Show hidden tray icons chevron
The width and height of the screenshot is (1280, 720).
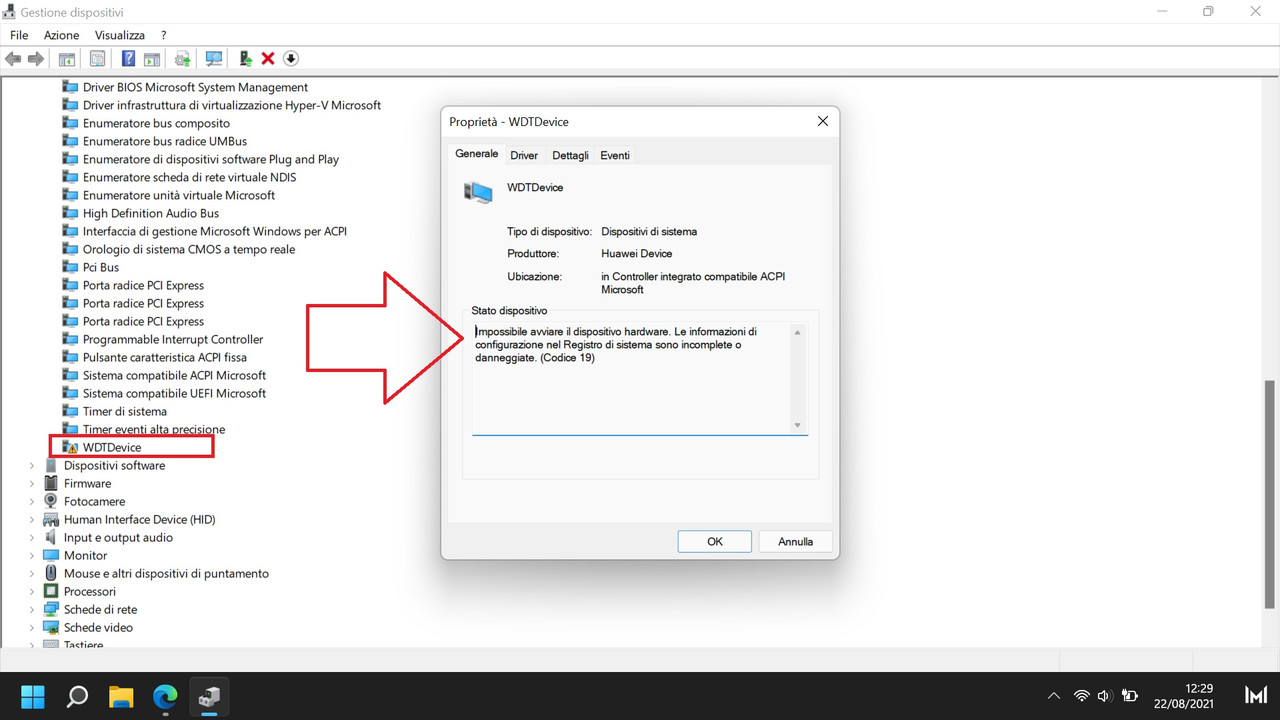pyautogui.click(x=1053, y=696)
